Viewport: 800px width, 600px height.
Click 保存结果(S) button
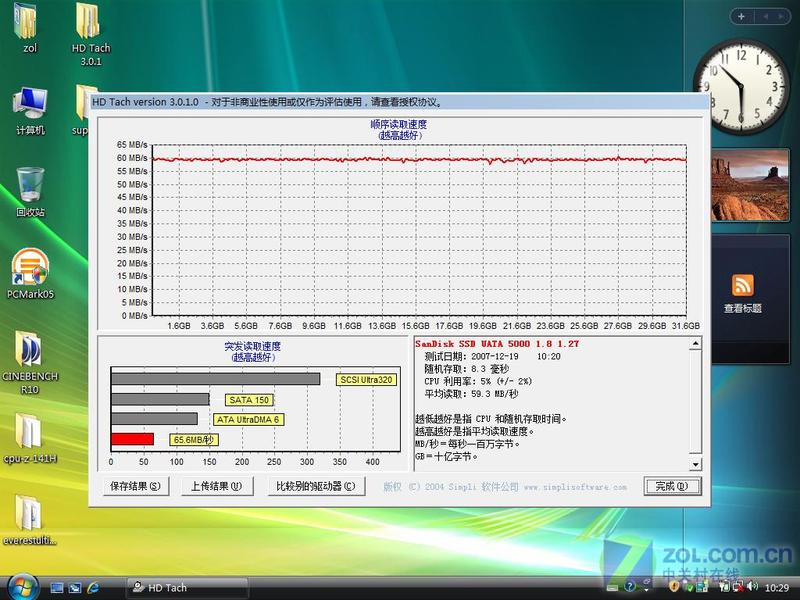coord(135,486)
